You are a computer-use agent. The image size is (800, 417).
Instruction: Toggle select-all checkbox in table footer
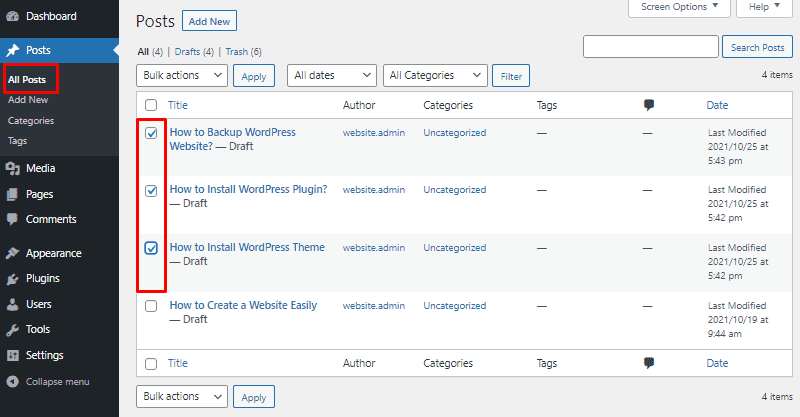(151, 364)
